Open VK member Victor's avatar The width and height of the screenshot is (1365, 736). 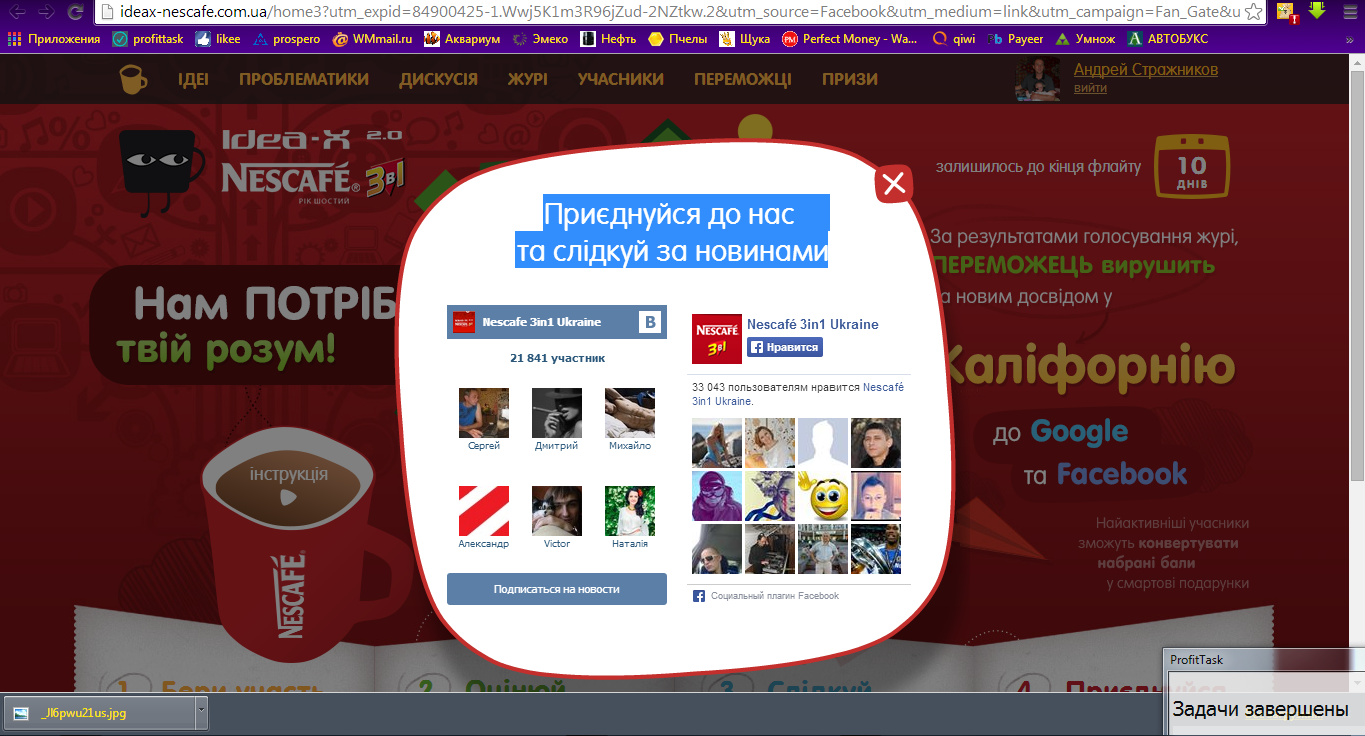[x=557, y=511]
